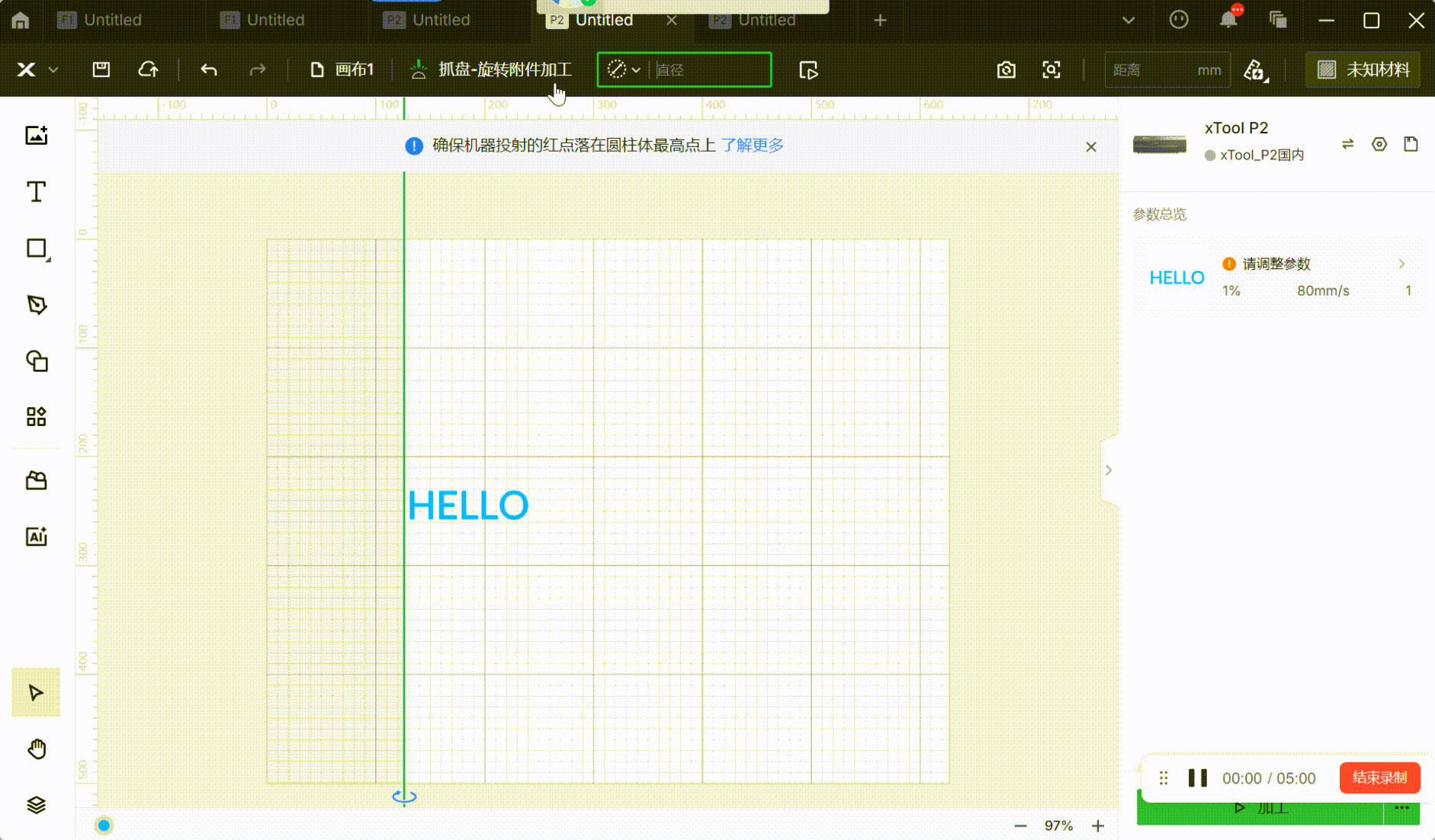
Task: Switch device connection icon
Action: [x=1348, y=144]
